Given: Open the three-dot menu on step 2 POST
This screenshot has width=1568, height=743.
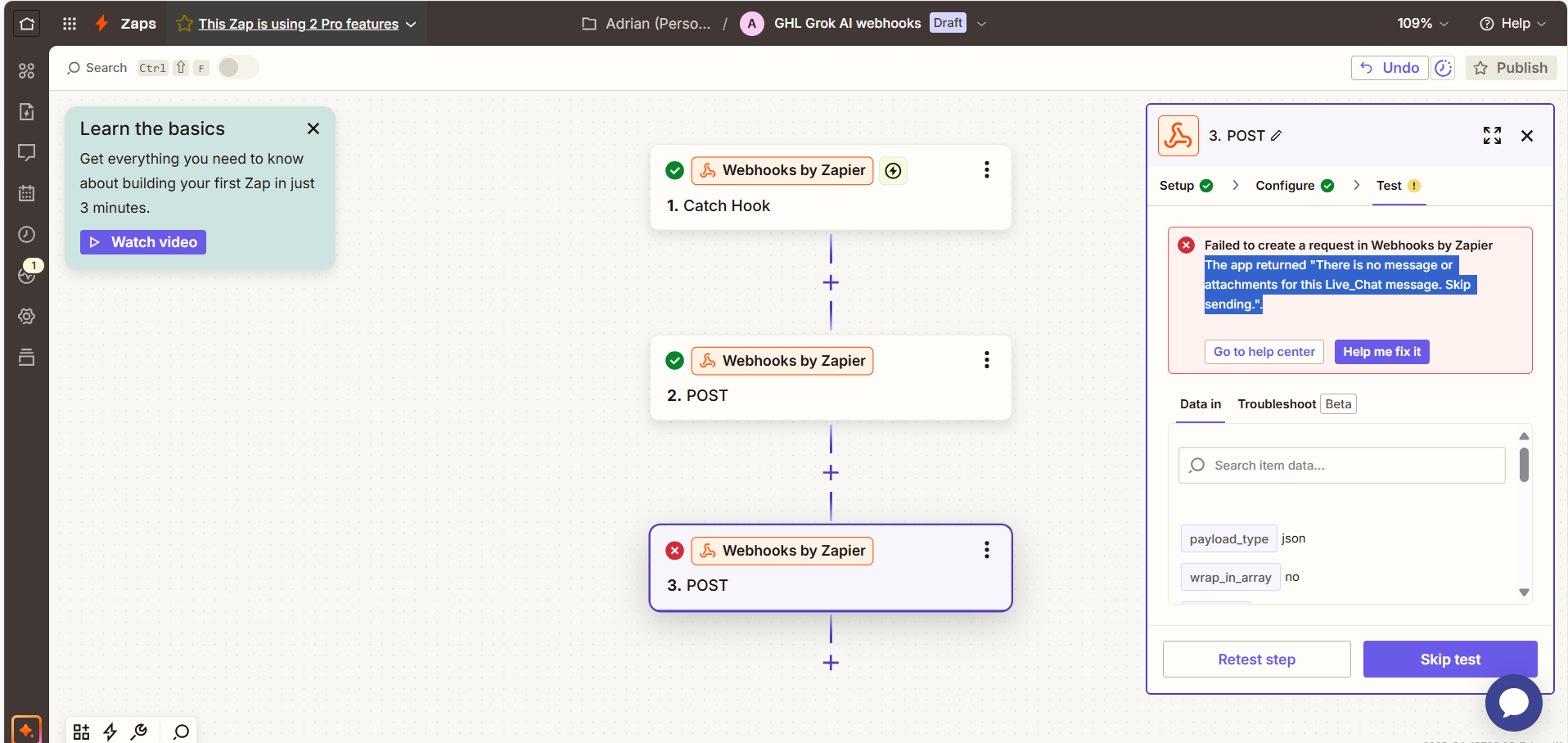Looking at the screenshot, I should coord(987,361).
